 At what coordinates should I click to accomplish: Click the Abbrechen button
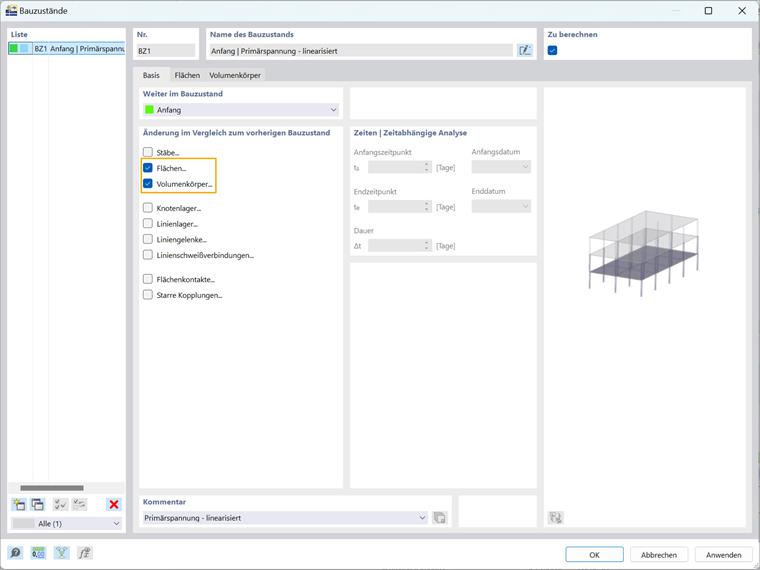point(659,554)
